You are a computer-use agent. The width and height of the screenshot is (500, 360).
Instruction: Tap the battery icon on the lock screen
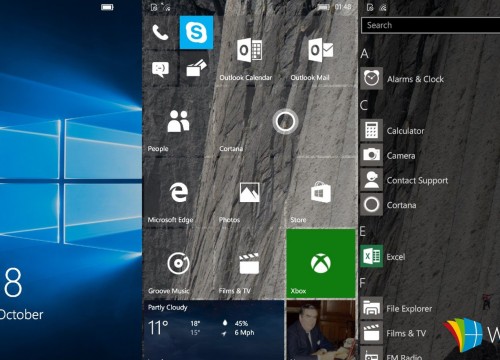(x=107, y=7)
